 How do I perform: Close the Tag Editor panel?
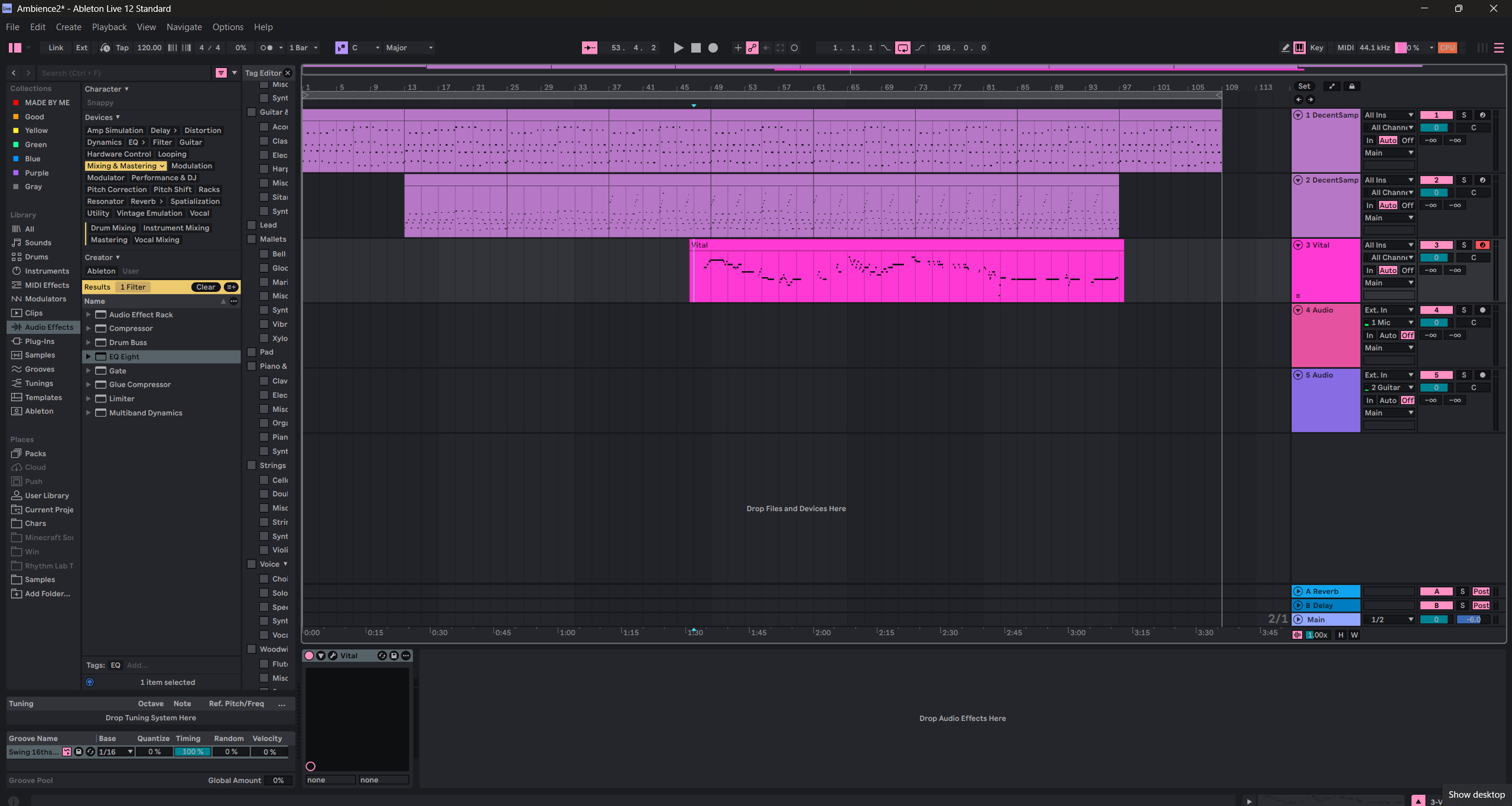[x=288, y=73]
